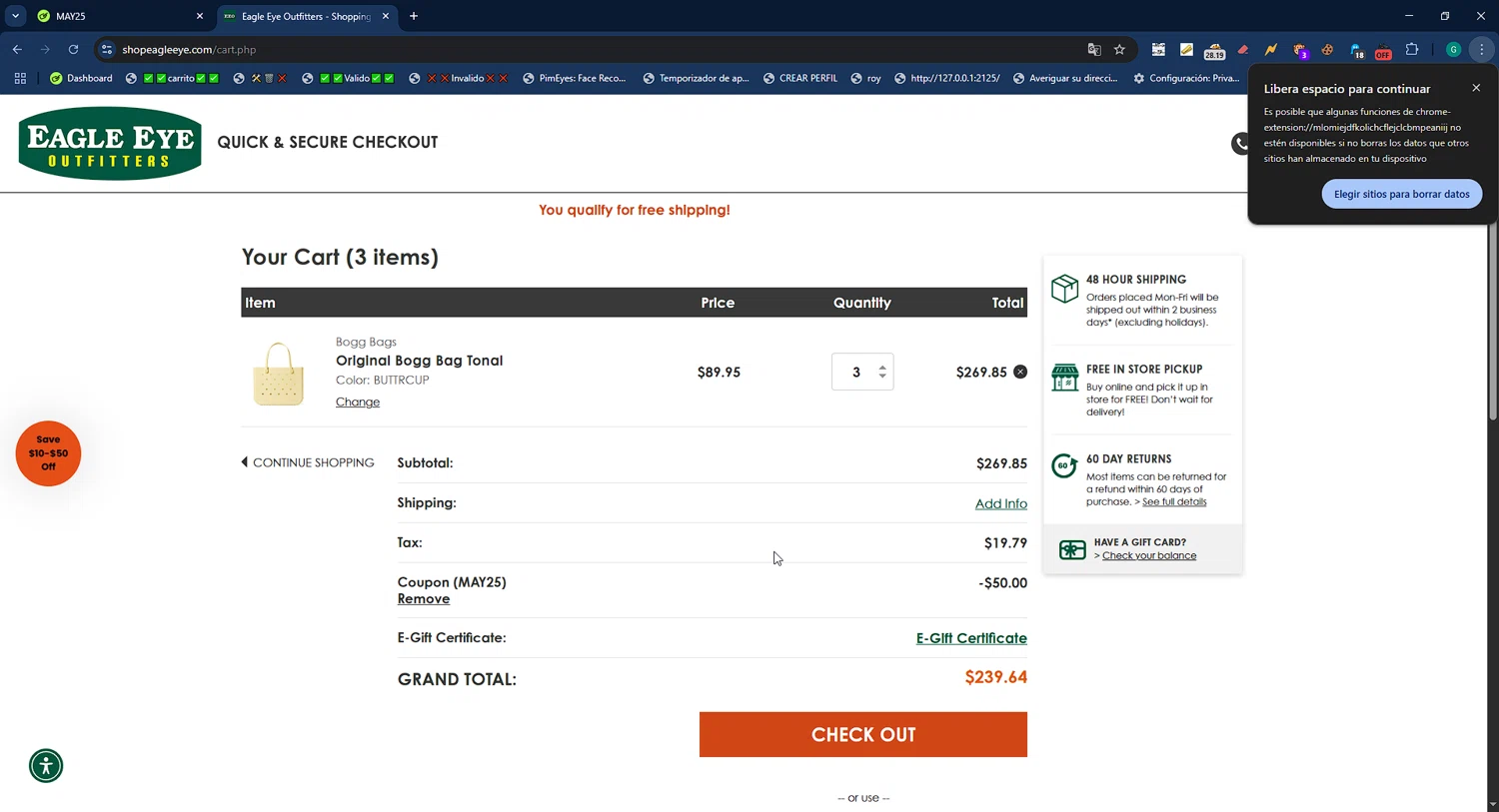Click the extension showing 28.19 badge

coord(1214,50)
